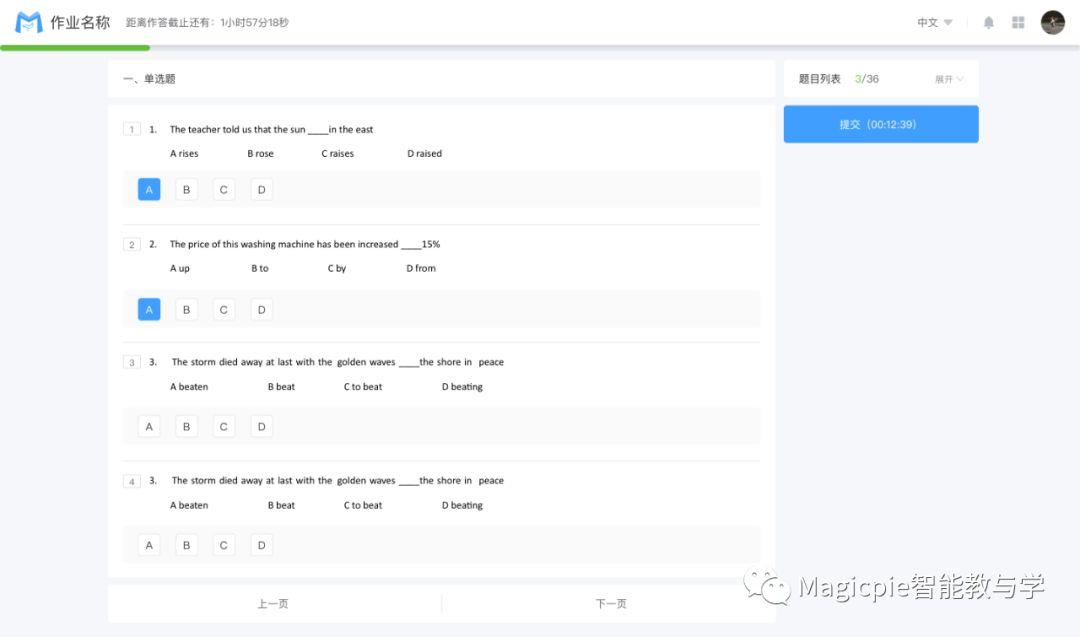Choose answer D in numbered box 3
This screenshot has height=637, width=1080.
coord(261,426)
